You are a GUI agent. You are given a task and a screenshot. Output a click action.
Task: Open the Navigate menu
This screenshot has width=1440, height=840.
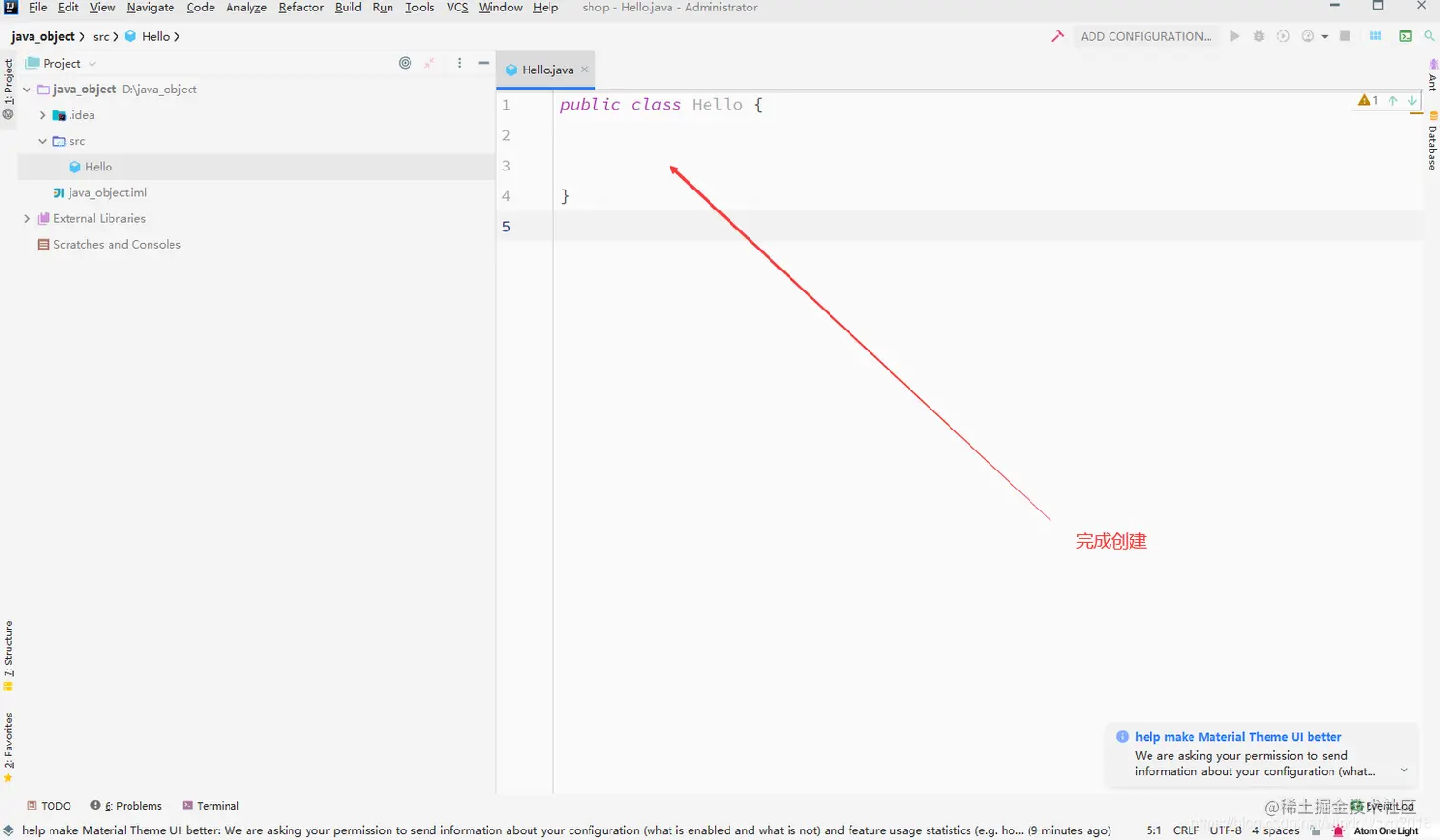coord(150,8)
